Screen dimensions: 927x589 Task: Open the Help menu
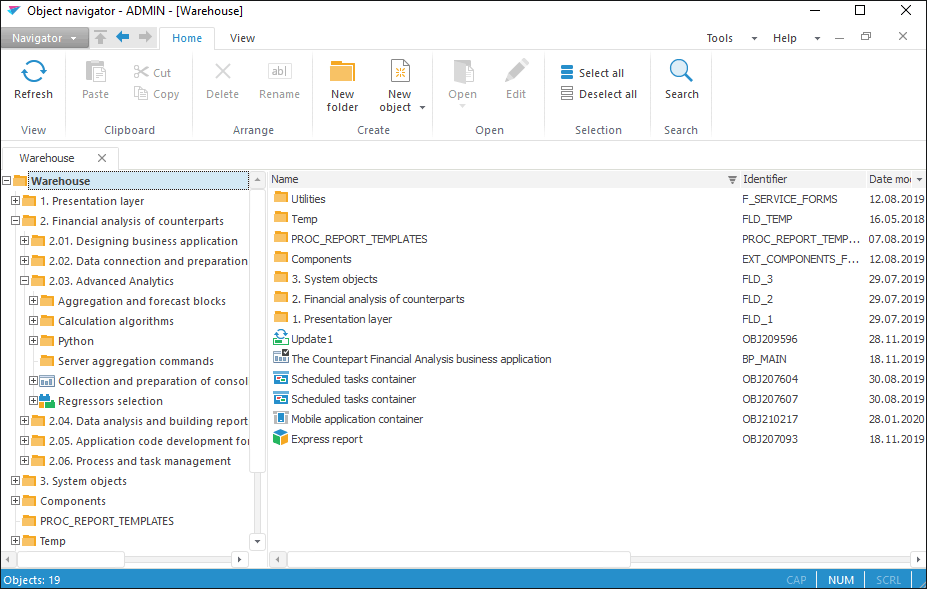tap(785, 38)
